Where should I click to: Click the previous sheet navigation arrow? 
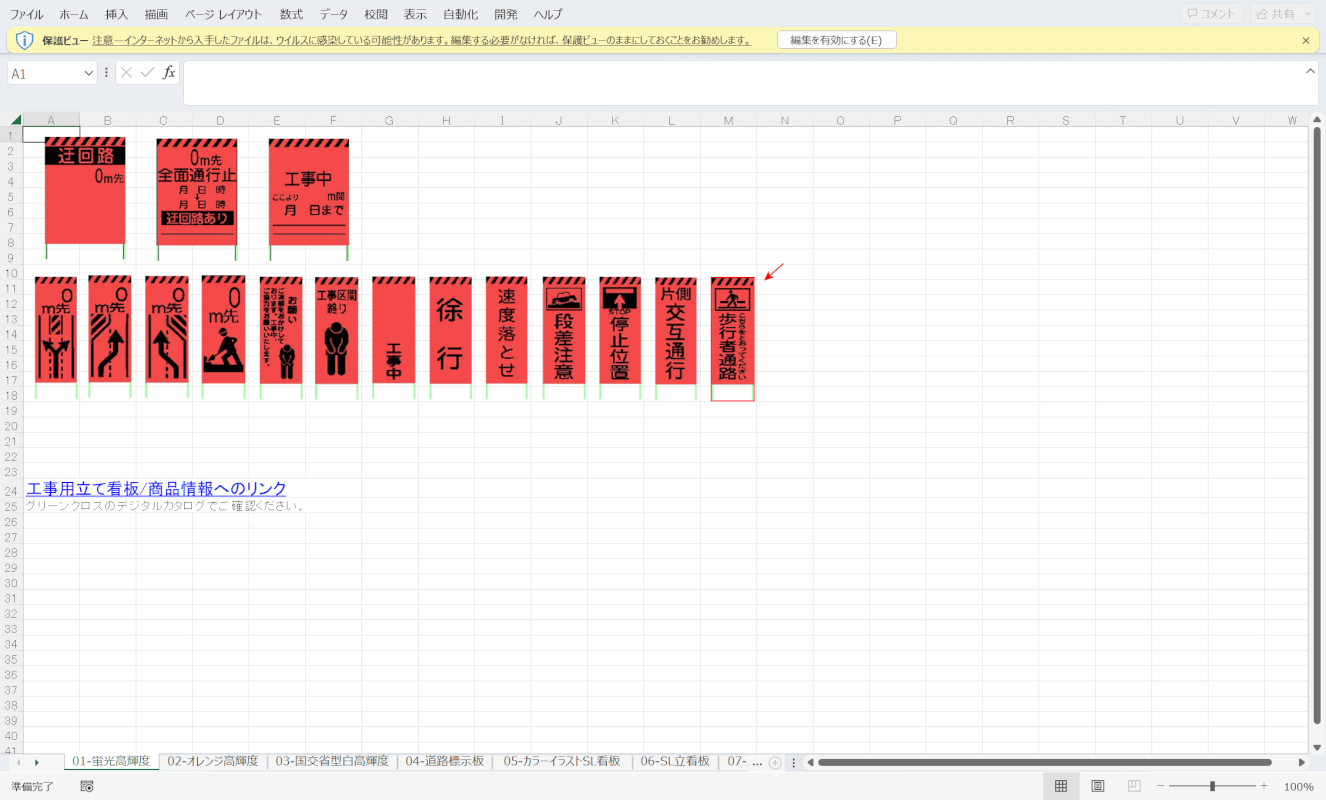coord(17,762)
